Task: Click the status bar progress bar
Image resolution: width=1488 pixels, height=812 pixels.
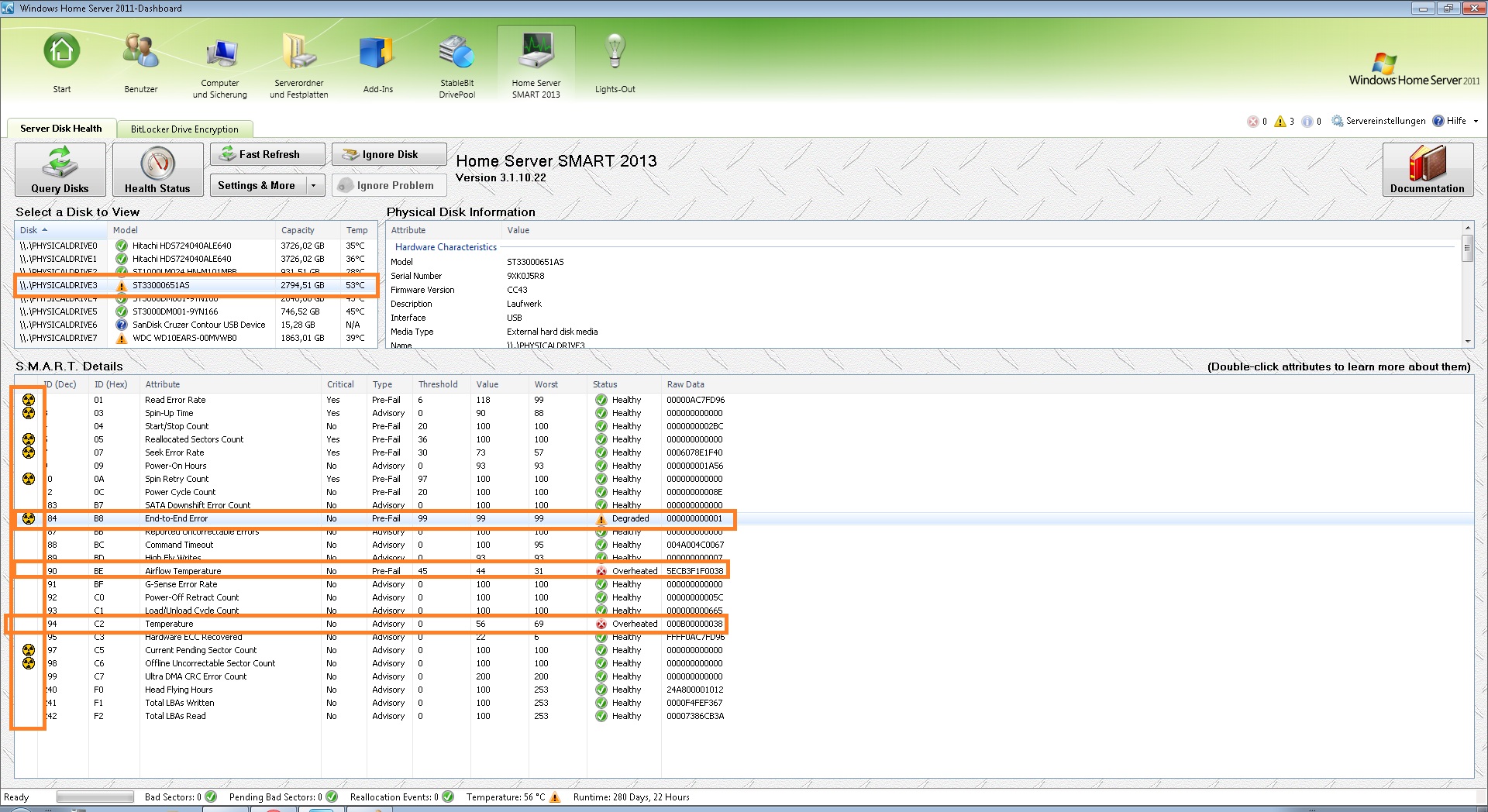Action: pos(95,797)
